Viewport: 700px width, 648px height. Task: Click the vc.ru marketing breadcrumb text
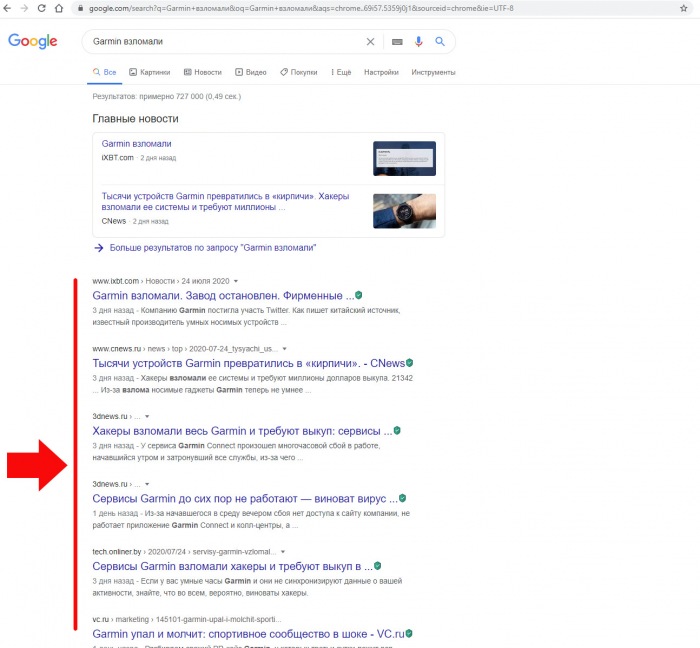187,619
